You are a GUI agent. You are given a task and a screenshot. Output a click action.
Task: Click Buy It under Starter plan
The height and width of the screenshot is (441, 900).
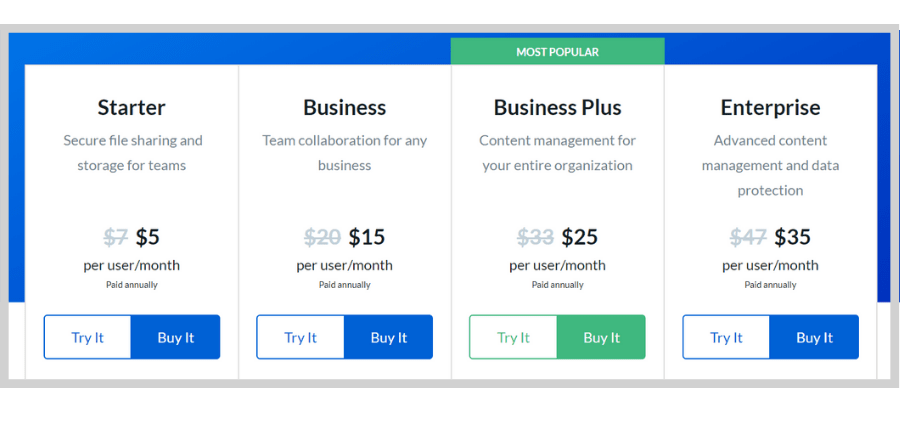(176, 337)
